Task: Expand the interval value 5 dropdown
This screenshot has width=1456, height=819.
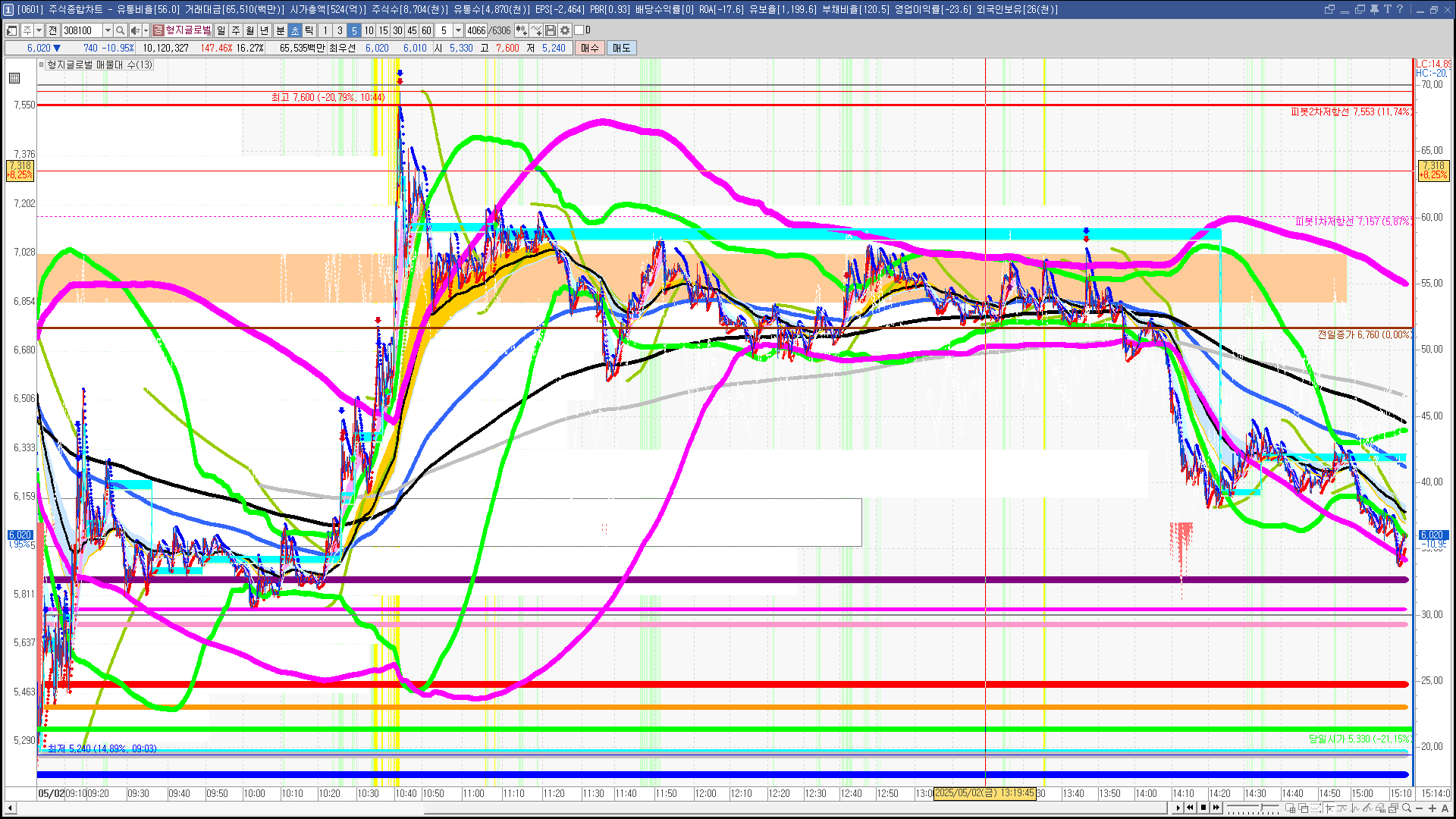Action: pos(458,30)
